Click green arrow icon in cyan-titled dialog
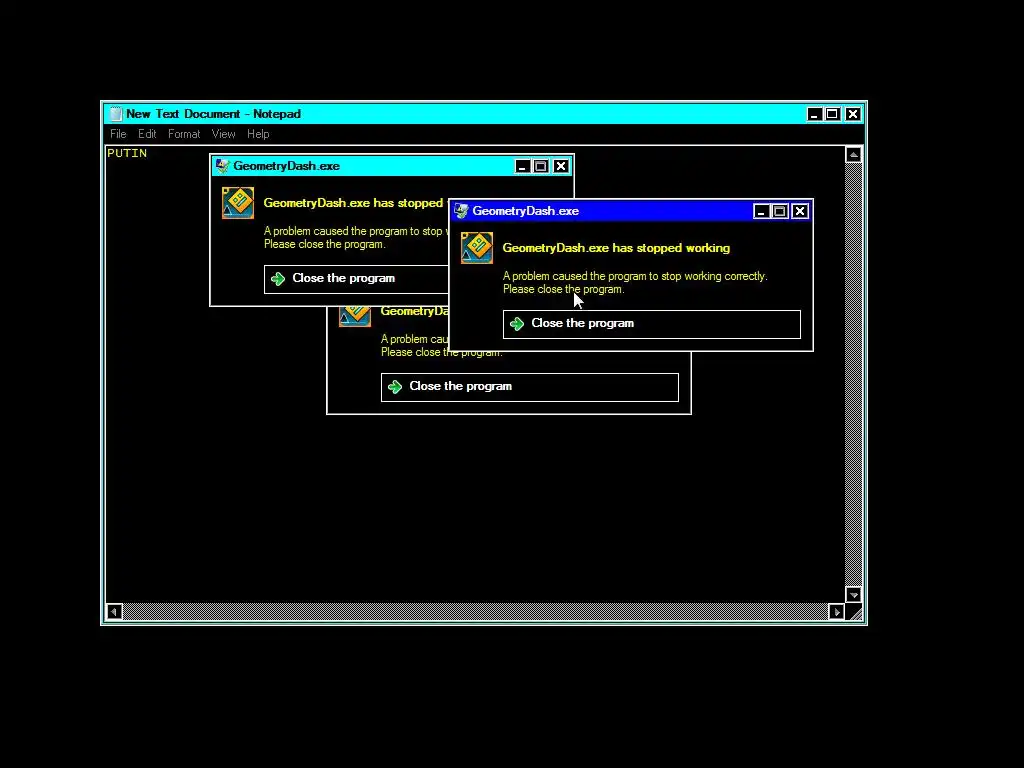 [x=278, y=279]
